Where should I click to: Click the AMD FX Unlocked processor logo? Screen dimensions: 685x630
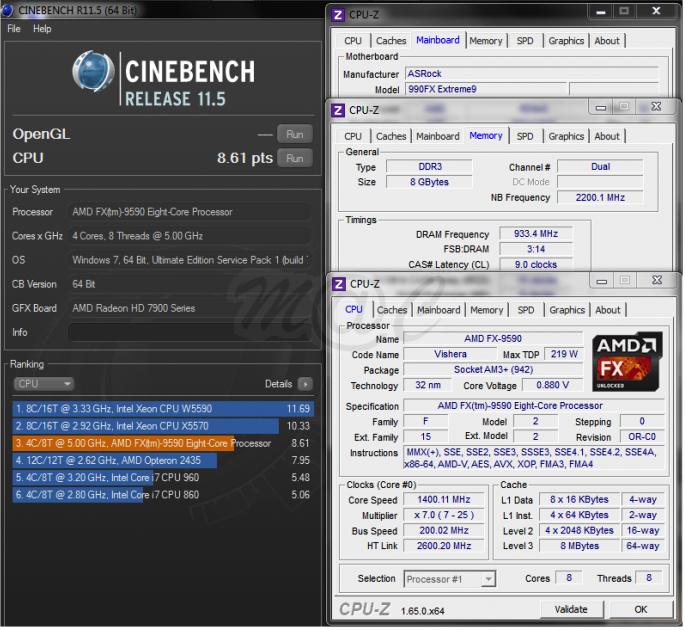click(626, 362)
